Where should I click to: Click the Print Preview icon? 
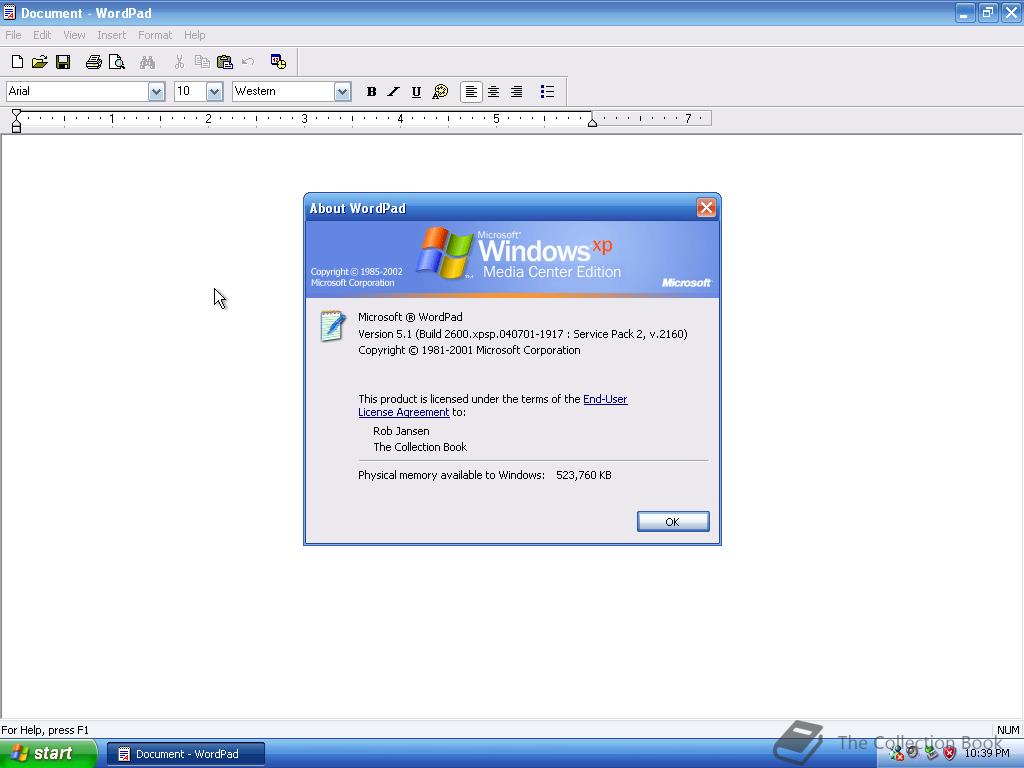117,62
